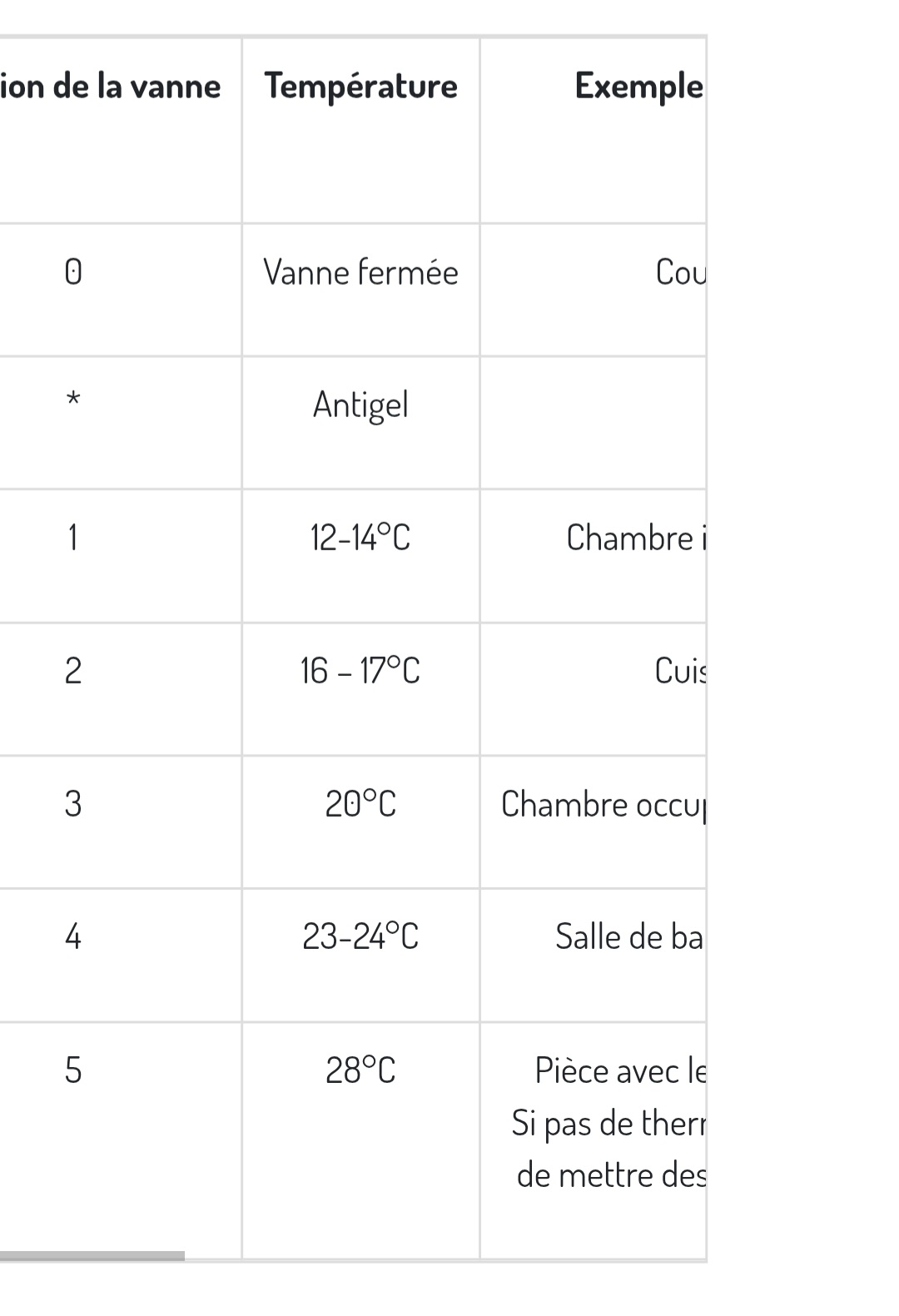Click the 'Chambre occup' example cell
The image size is (899, 1316).
point(603,805)
